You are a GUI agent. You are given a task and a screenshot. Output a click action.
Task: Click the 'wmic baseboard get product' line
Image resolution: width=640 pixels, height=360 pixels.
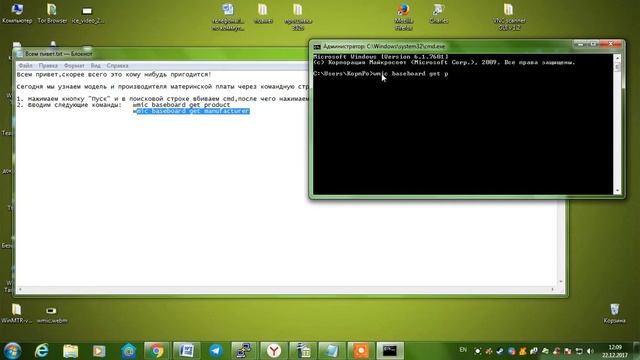181,105
